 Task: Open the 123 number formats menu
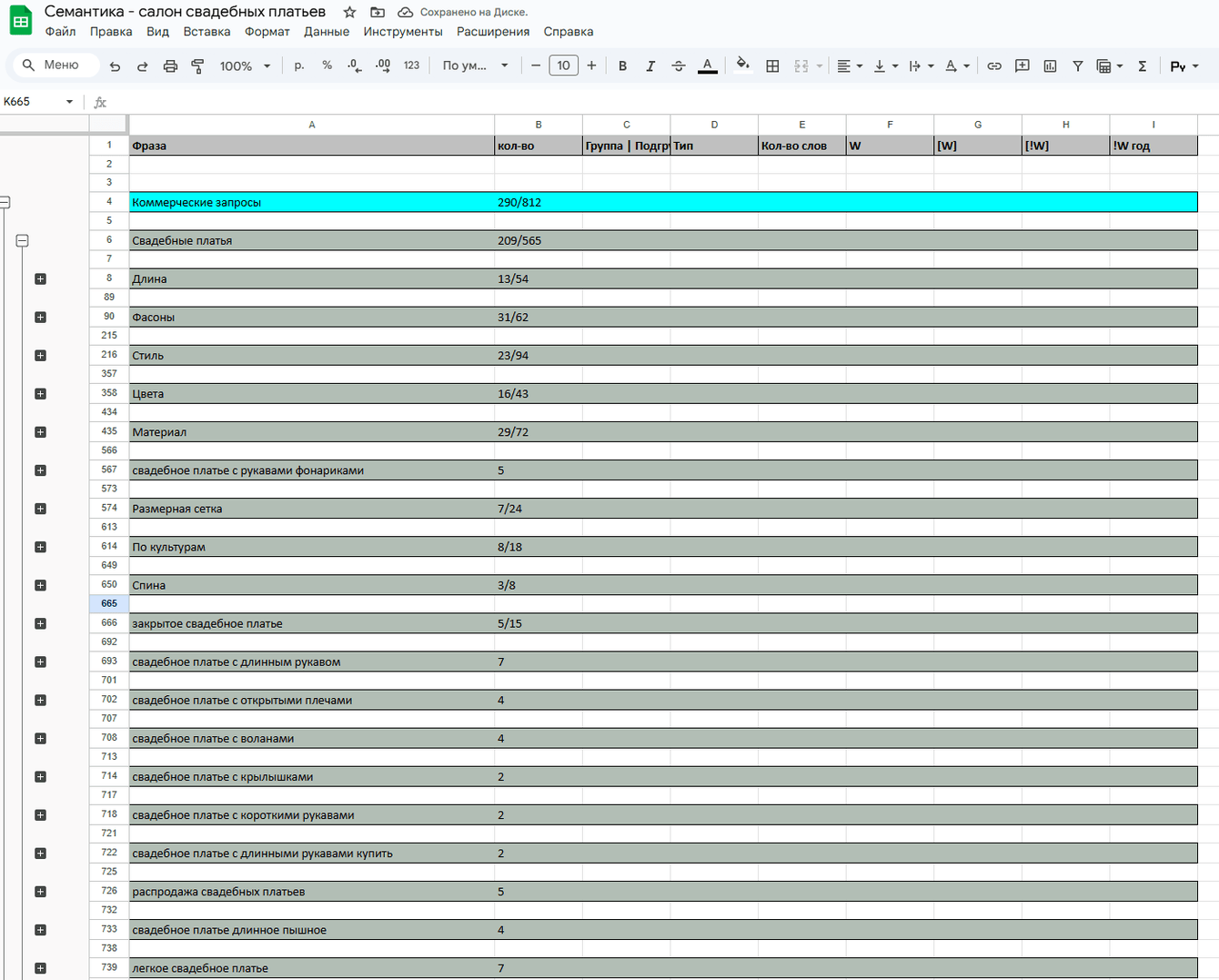(x=411, y=66)
